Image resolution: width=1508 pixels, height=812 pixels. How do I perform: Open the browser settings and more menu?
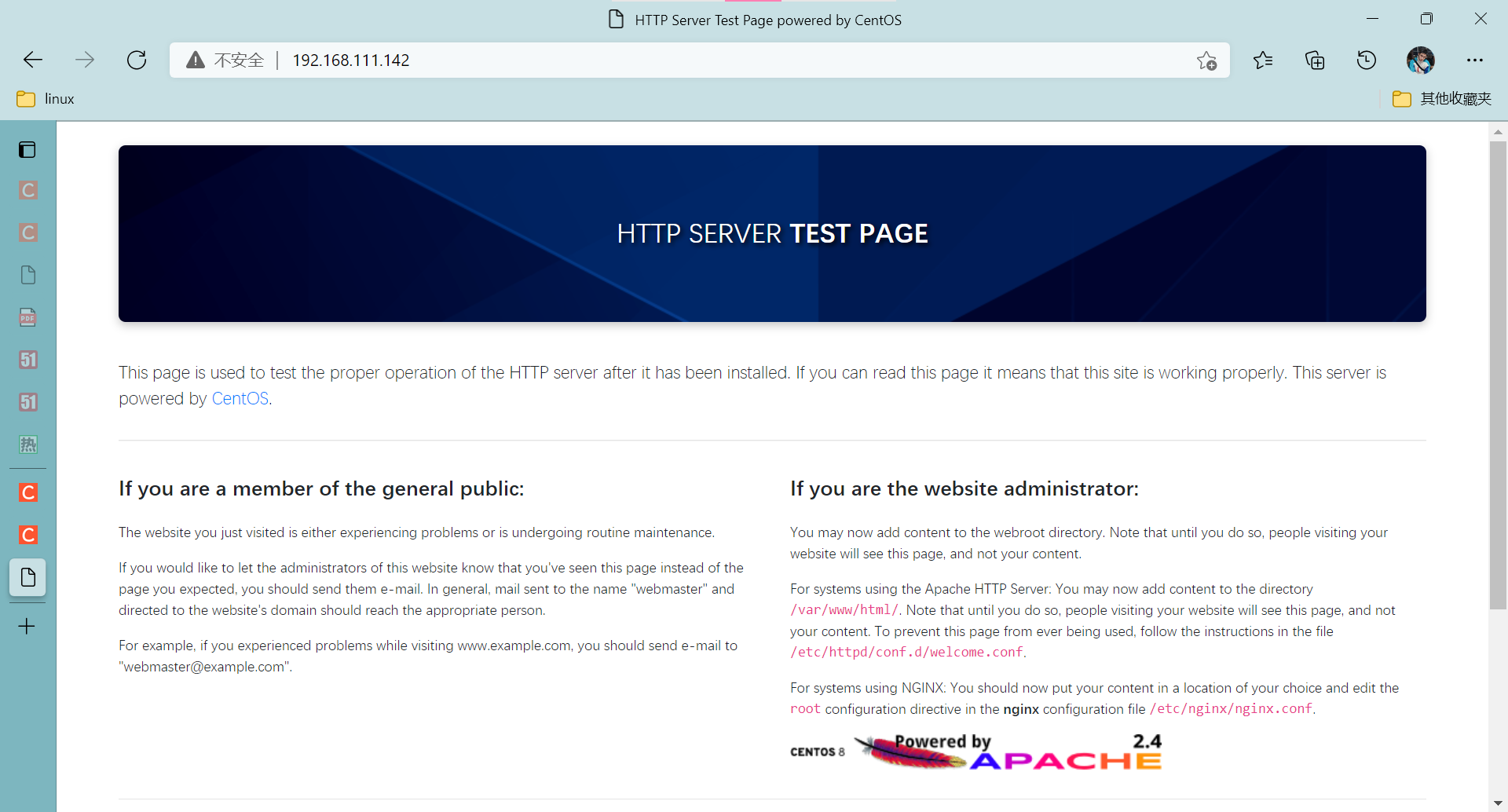coord(1475,60)
